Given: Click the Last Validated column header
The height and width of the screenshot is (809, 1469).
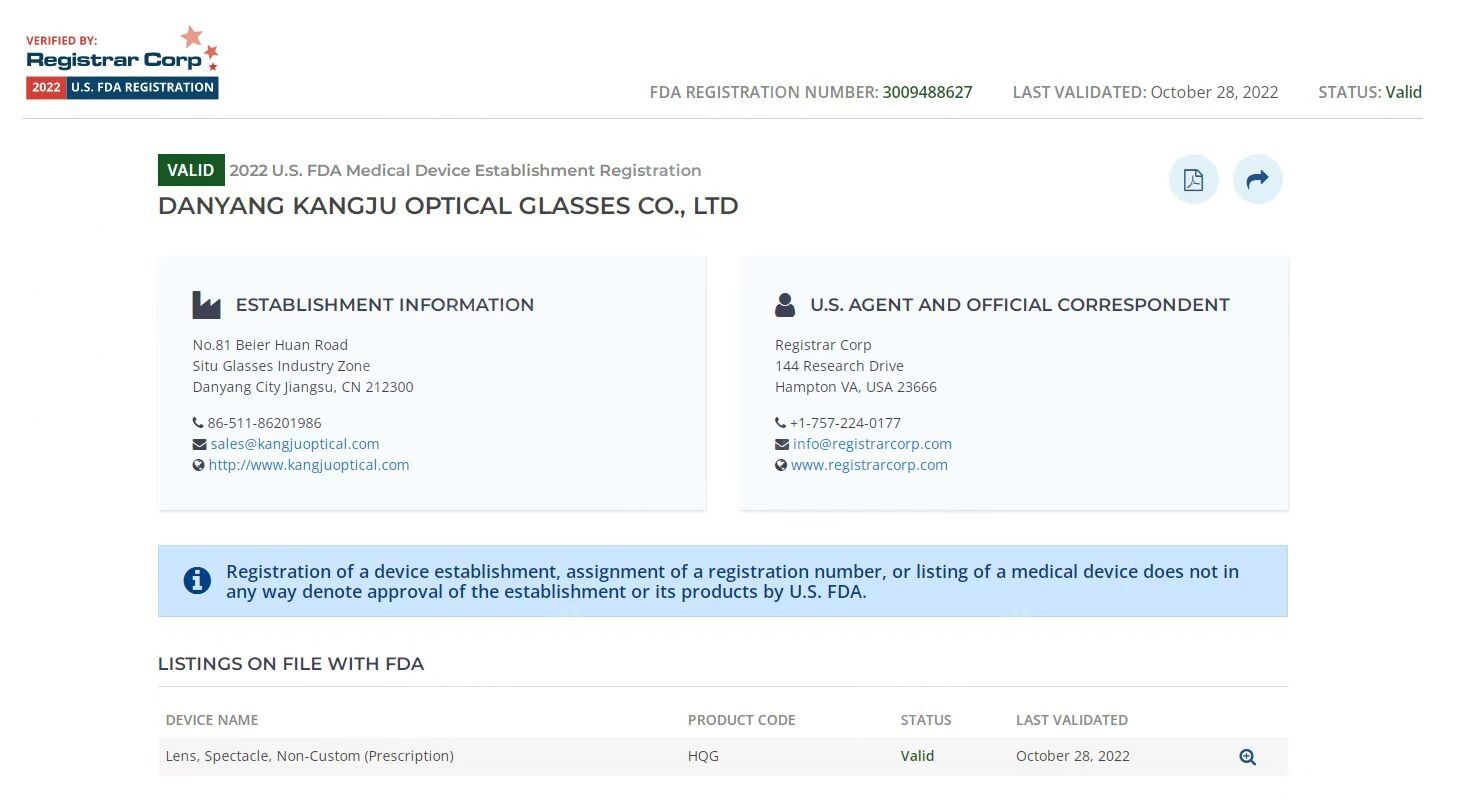Looking at the screenshot, I should point(1071,720).
